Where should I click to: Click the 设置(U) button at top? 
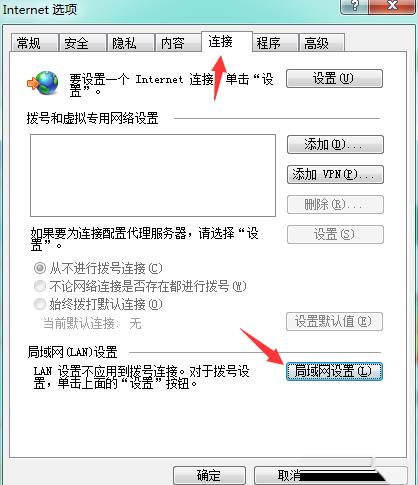[334, 79]
